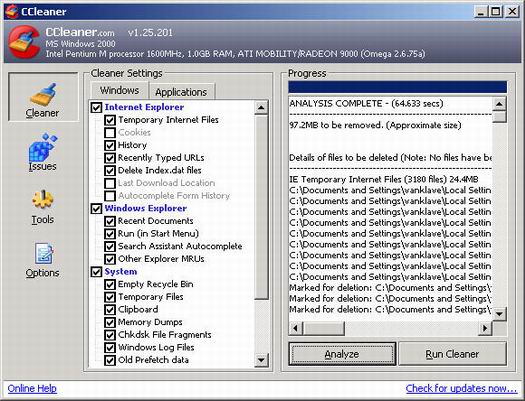This screenshot has width=525, height=401.
Task: Minimize the CCleaner window
Action: [x=481, y=12]
